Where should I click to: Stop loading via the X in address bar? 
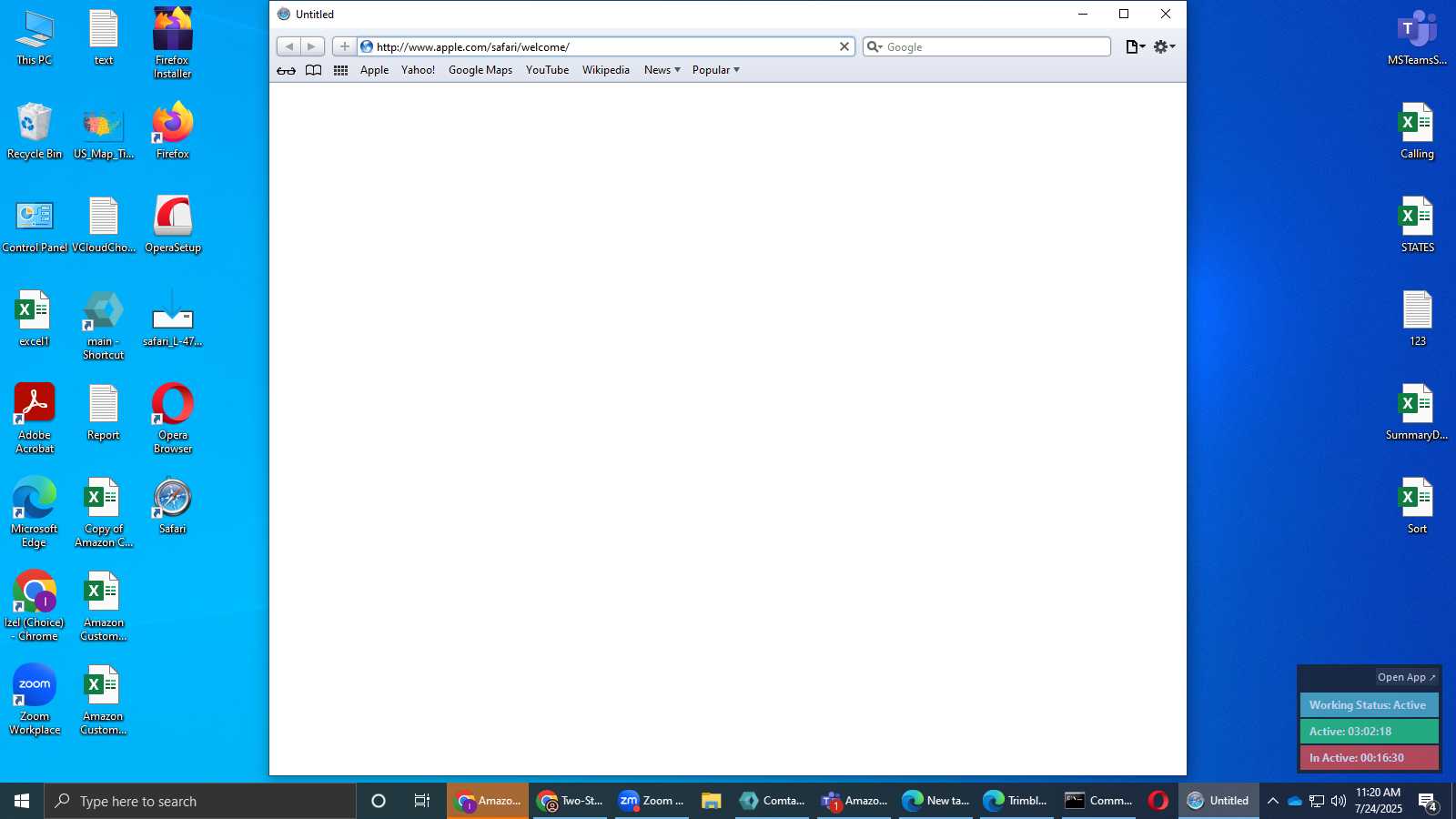[x=844, y=46]
